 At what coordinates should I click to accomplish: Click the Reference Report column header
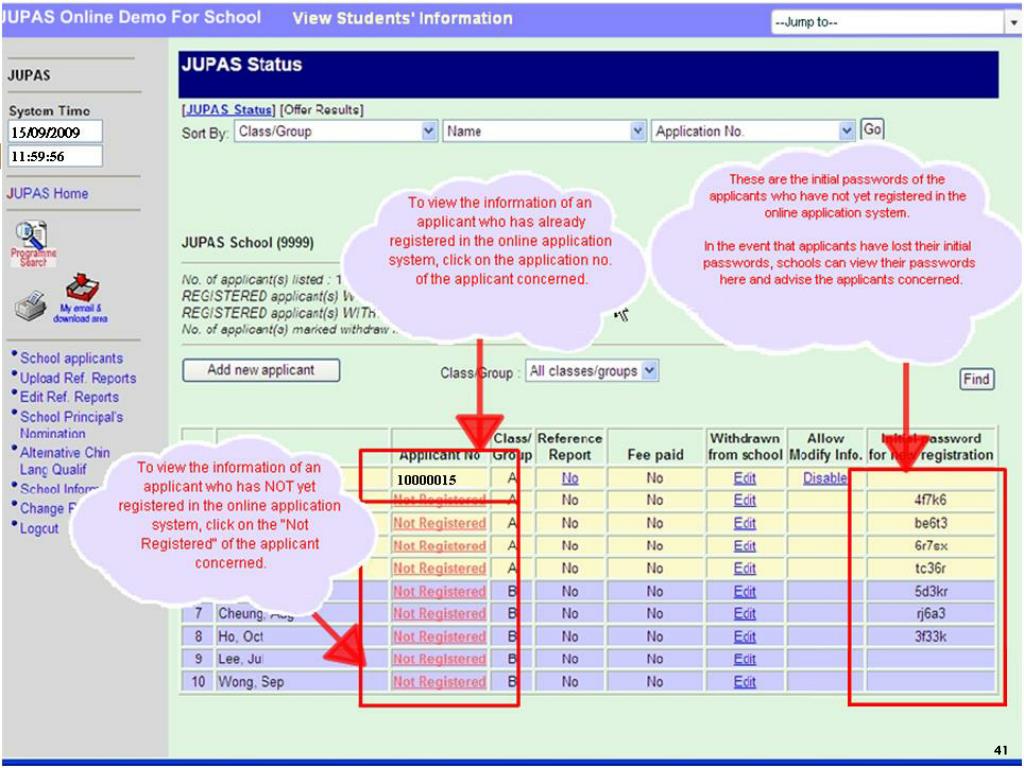click(x=569, y=447)
